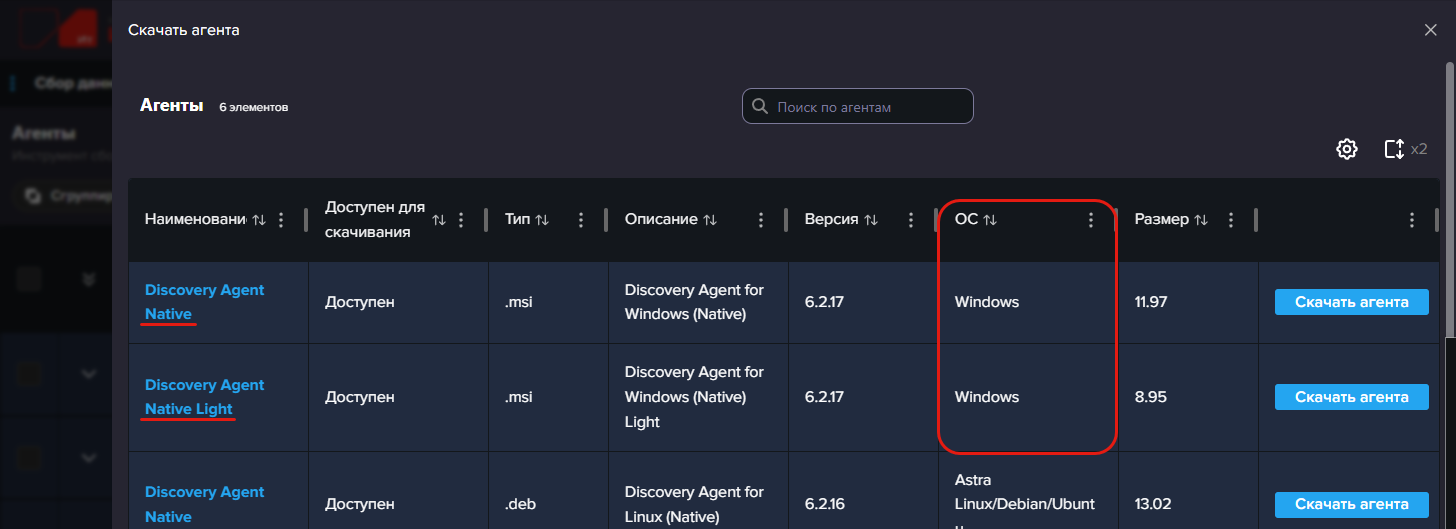Download the Native Light agent 8.95
Screen dimensions: 1456x529
click(1351, 397)
